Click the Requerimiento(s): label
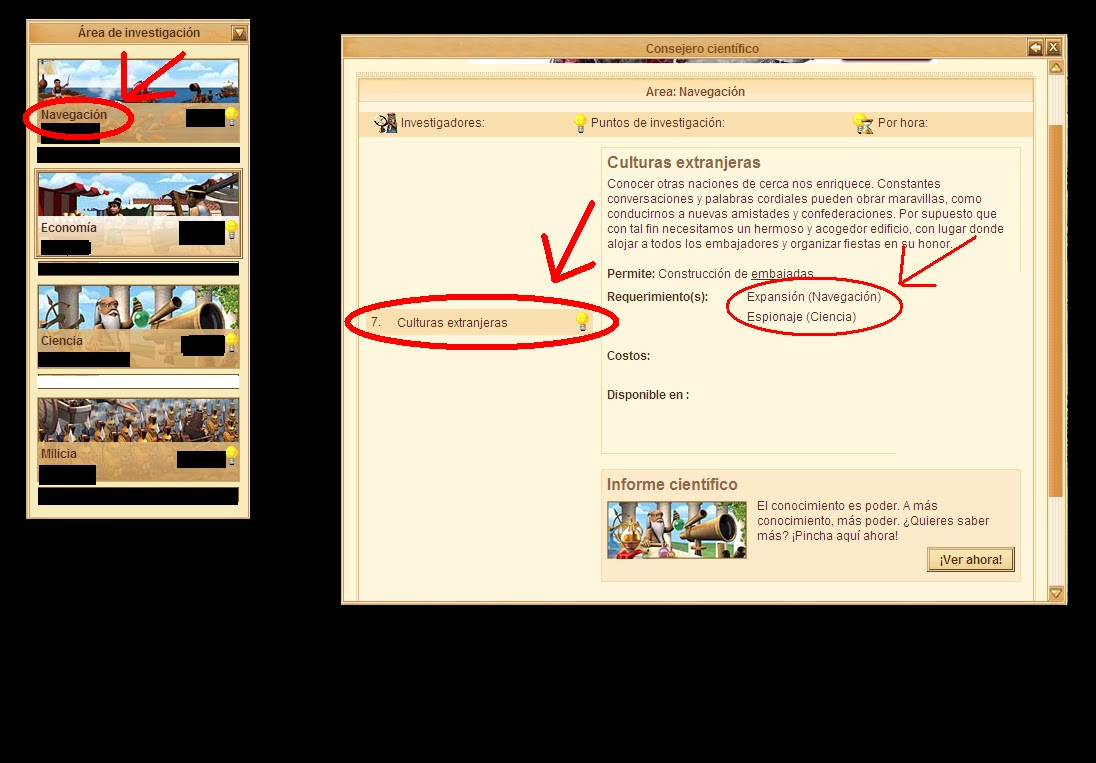This screenshot has height=763, width=1096. [x=657, y=297]
